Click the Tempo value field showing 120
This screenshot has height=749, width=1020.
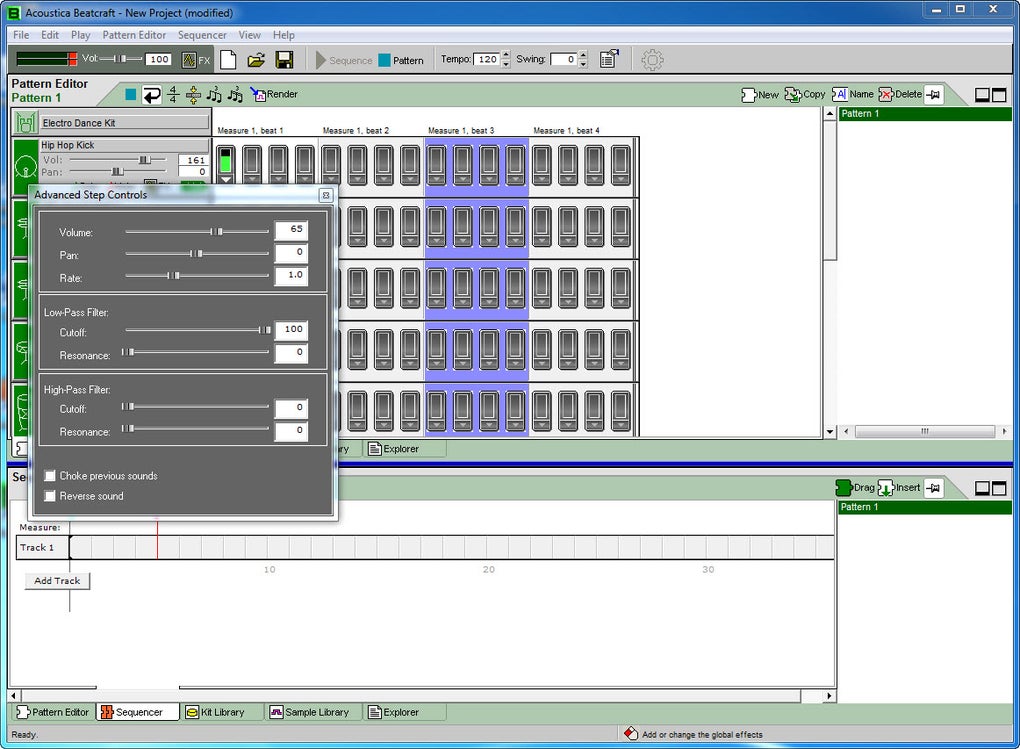[487, 59]
